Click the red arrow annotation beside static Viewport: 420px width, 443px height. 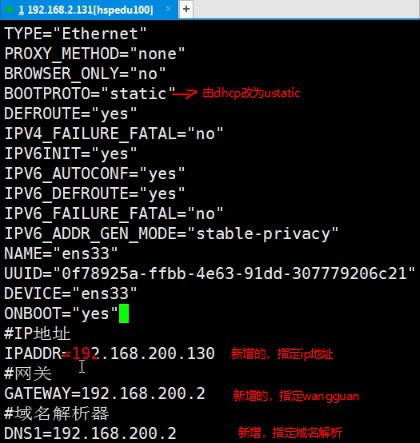(x=184, y=94)
